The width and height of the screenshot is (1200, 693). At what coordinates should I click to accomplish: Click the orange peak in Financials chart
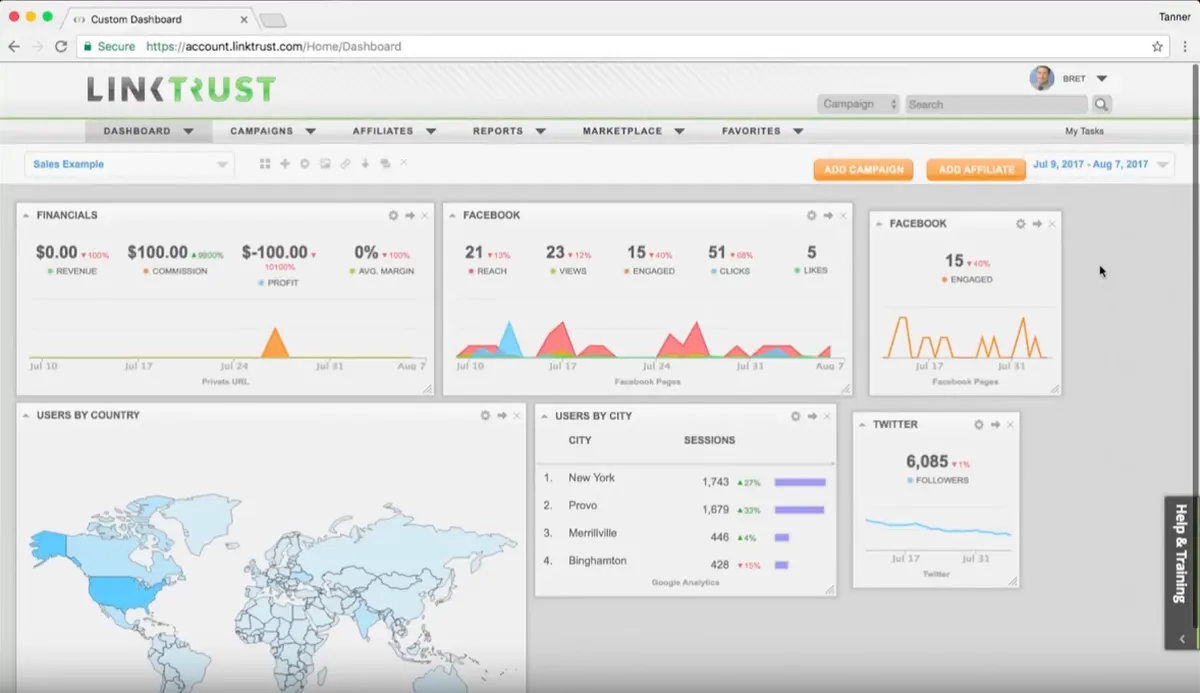pos(274,343)
